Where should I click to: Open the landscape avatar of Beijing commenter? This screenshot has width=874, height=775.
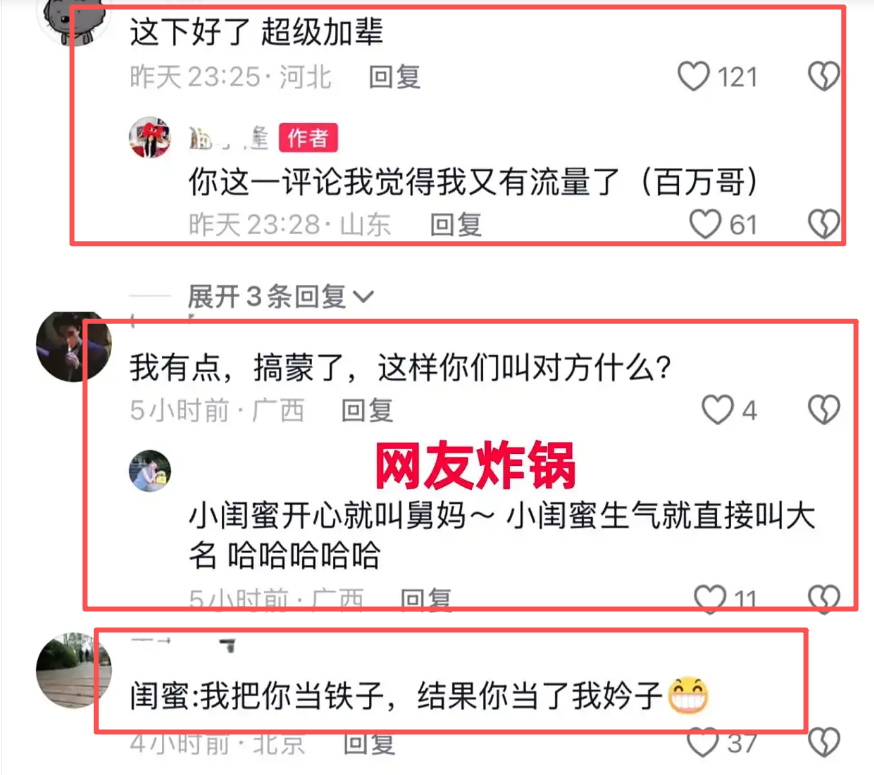(74, 670)
